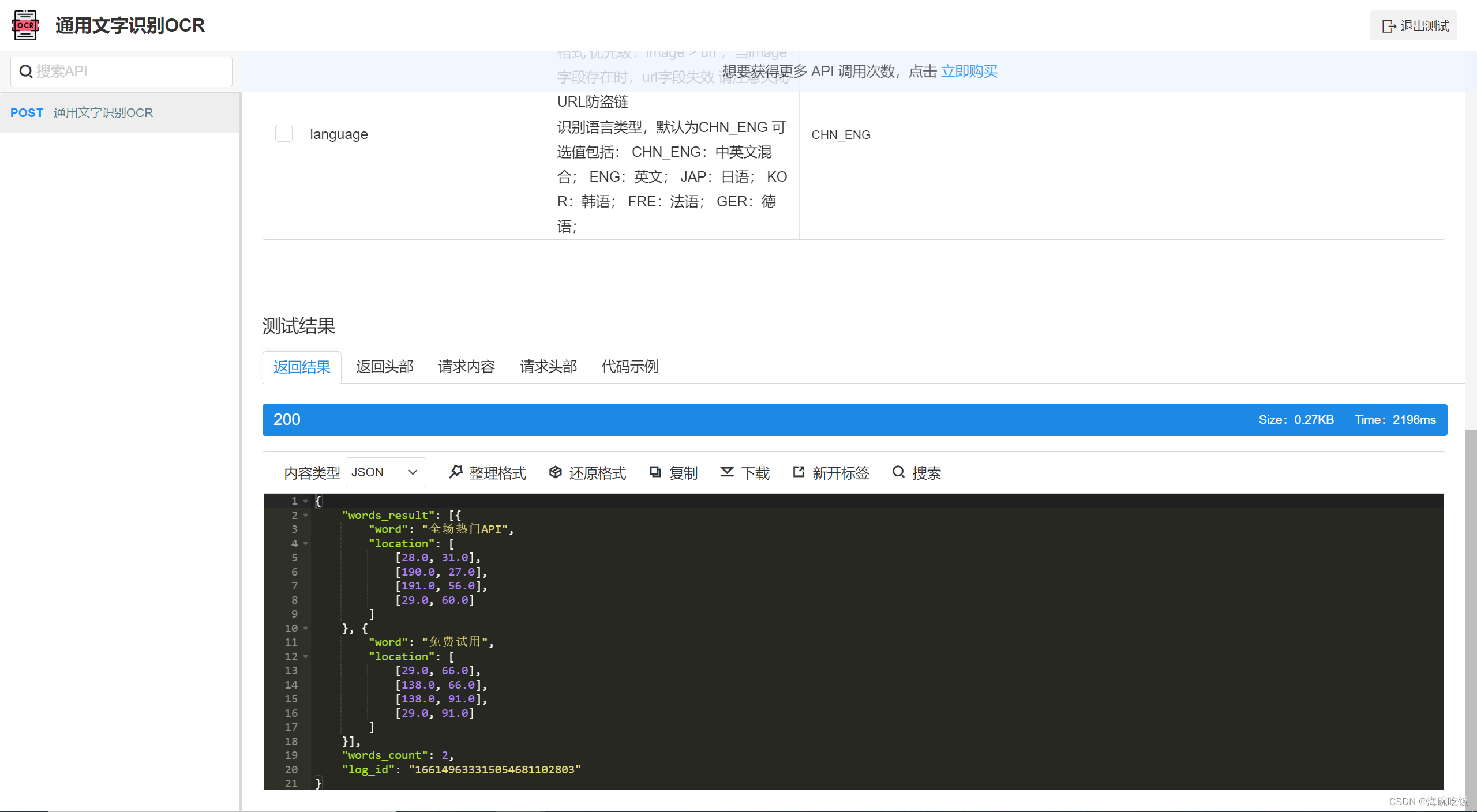Open the JSON content type dropdown

385,472
